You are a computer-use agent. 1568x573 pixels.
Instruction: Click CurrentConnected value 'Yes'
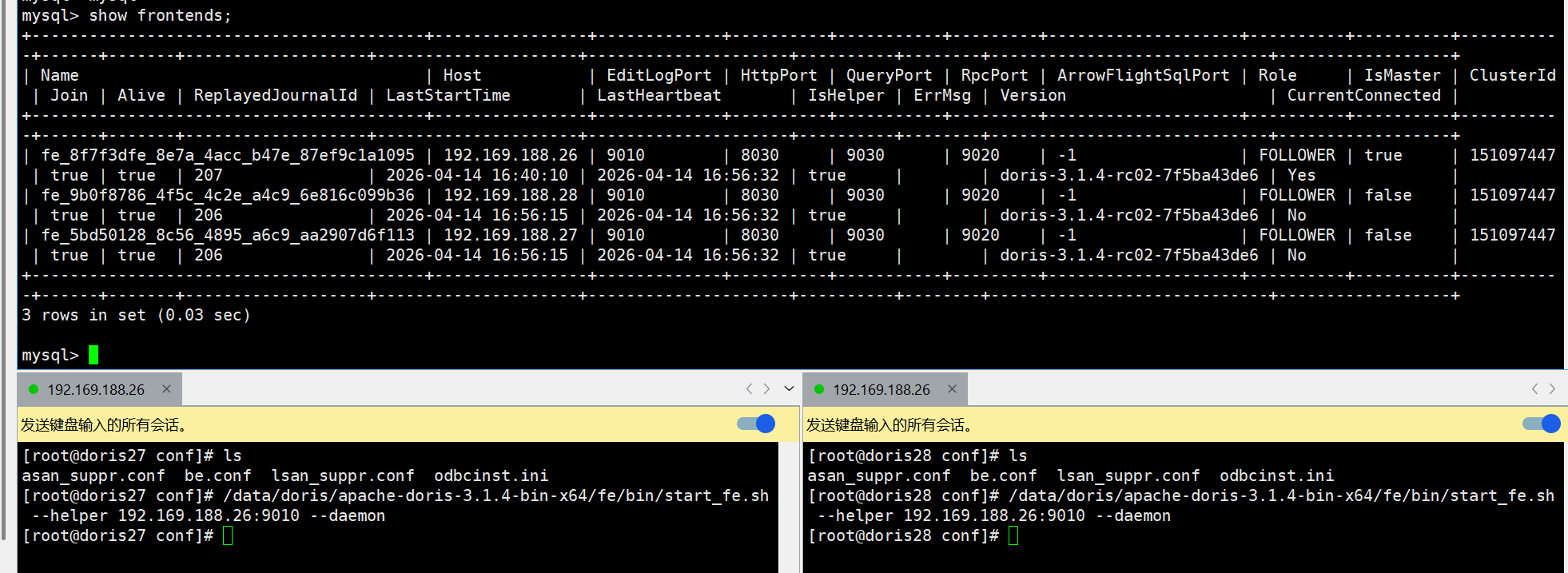pos(1302,175)
